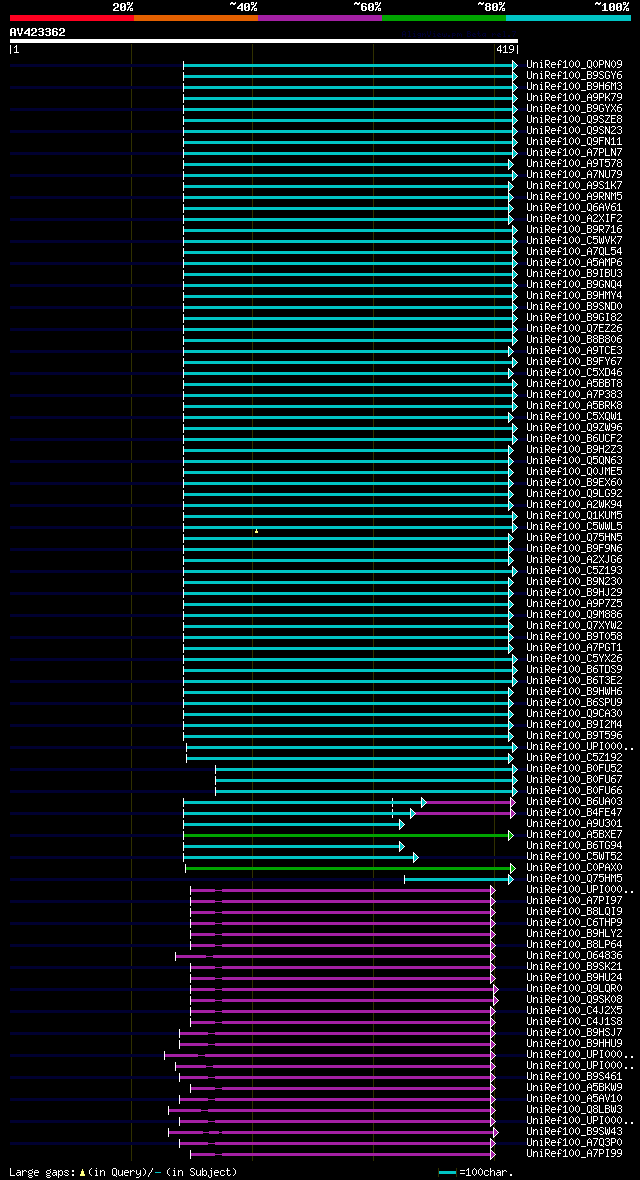Select hit label UniRef100_B9SND0
The height and width of the screenshot is (1180, 640).
point(574,307)
